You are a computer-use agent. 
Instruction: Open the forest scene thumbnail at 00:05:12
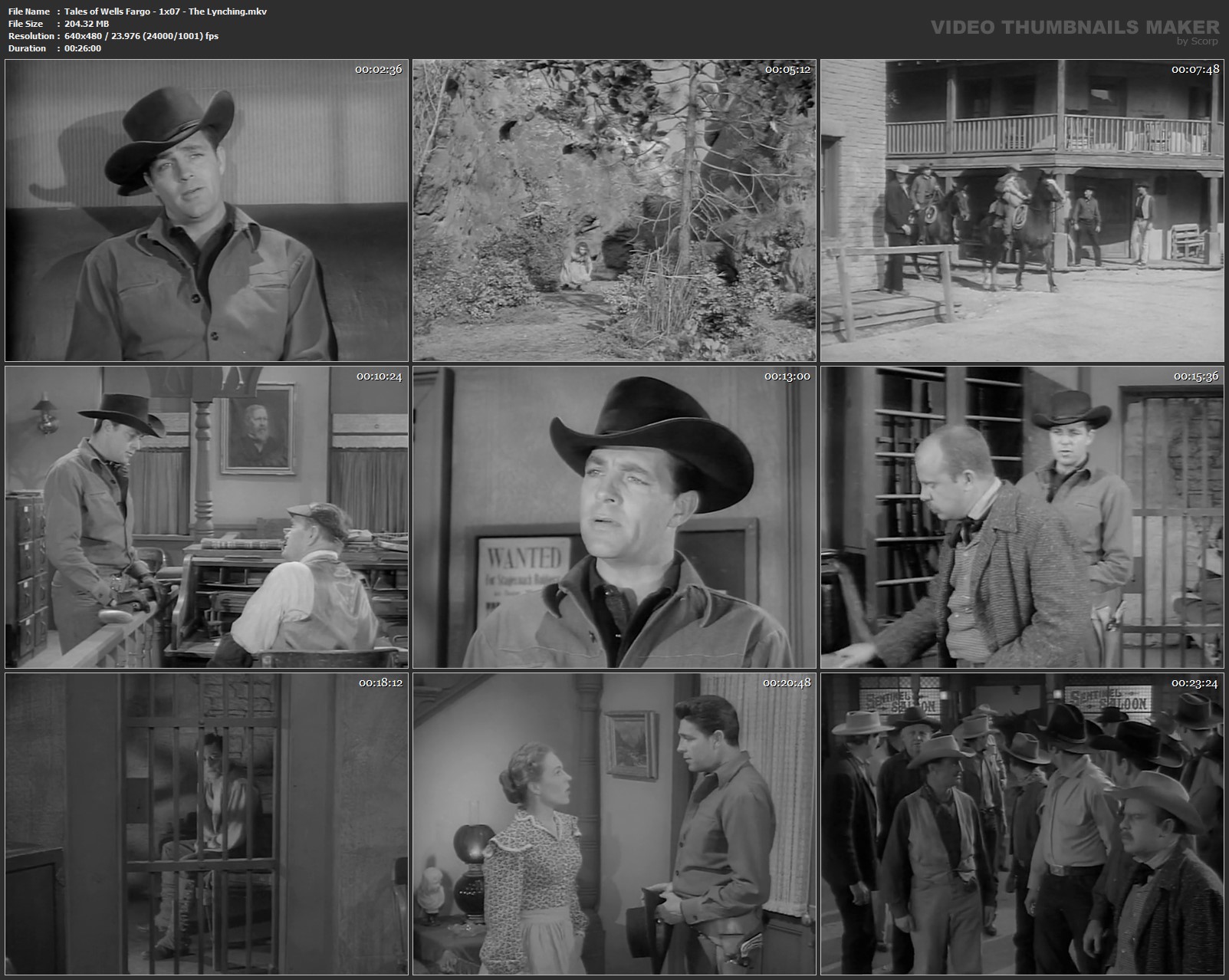click(x=614, y=210)
